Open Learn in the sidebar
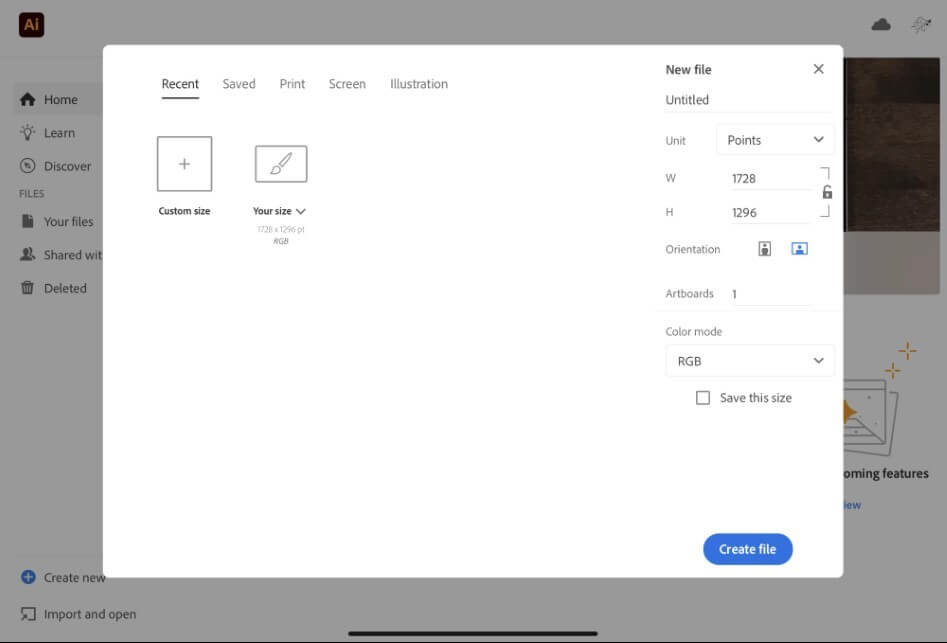The image size is (947, 643). click(59, 133)
